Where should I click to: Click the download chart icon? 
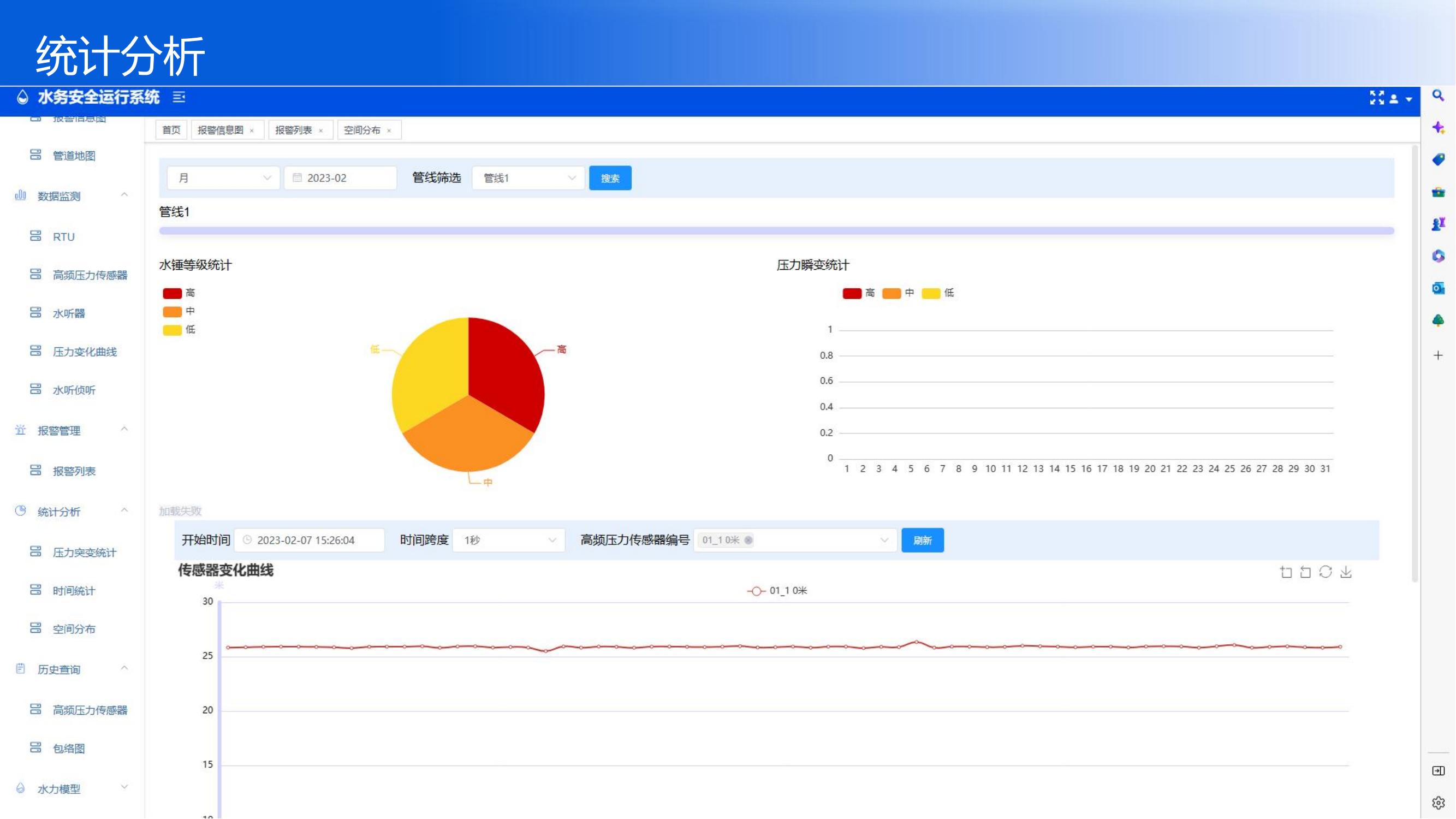1346,572
